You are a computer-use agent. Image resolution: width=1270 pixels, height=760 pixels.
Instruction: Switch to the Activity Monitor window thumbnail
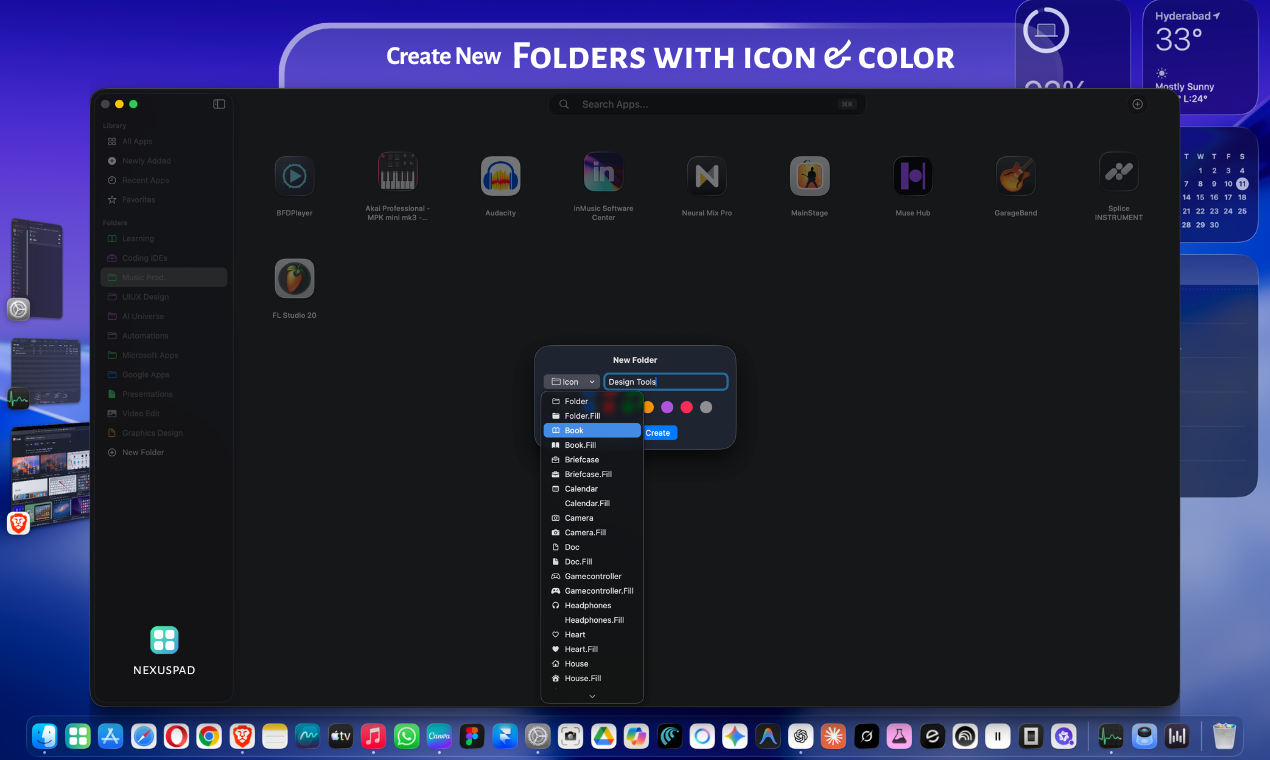pos(45,371)
